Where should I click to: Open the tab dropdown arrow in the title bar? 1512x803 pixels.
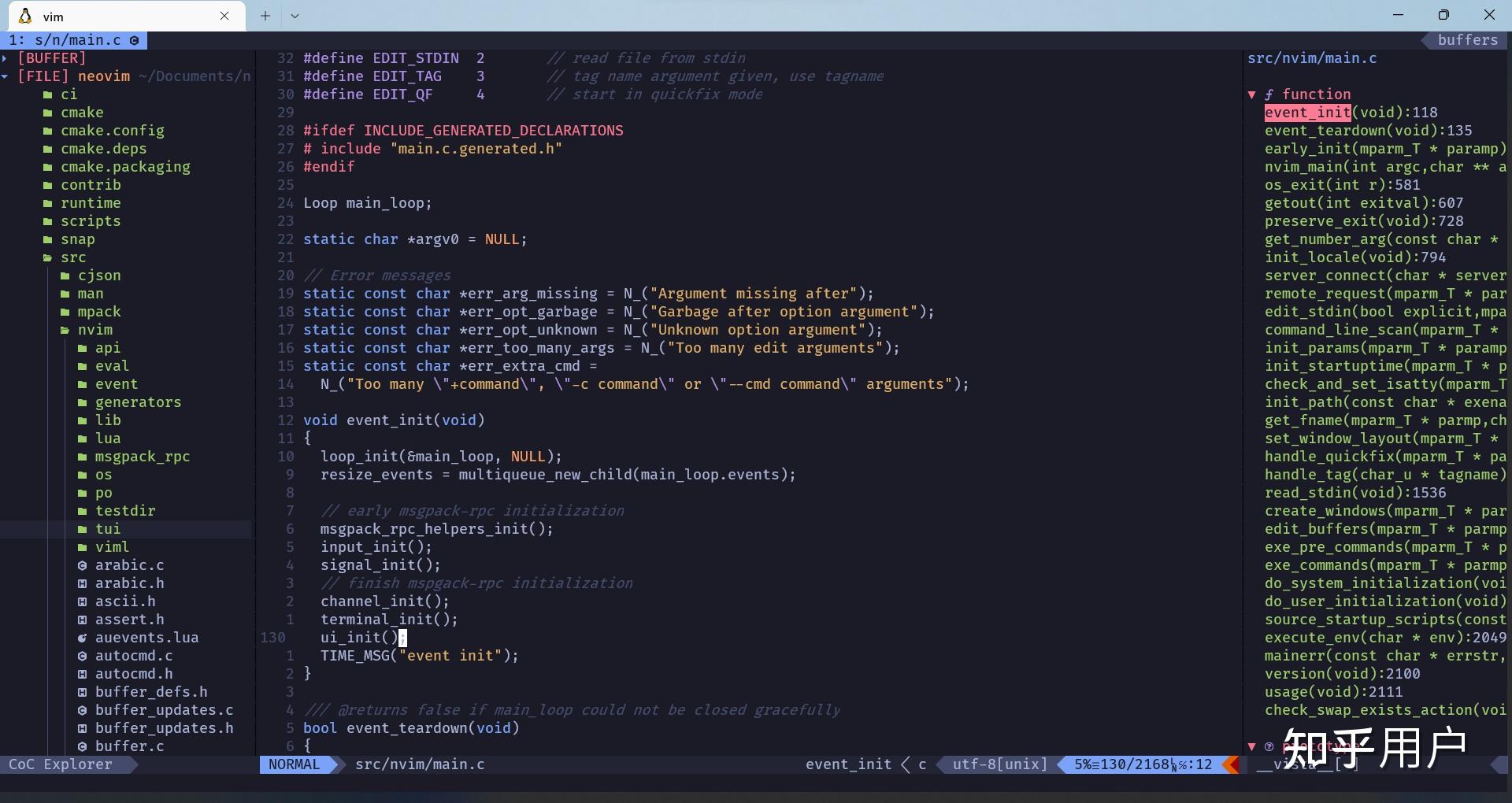pos(295,16)
